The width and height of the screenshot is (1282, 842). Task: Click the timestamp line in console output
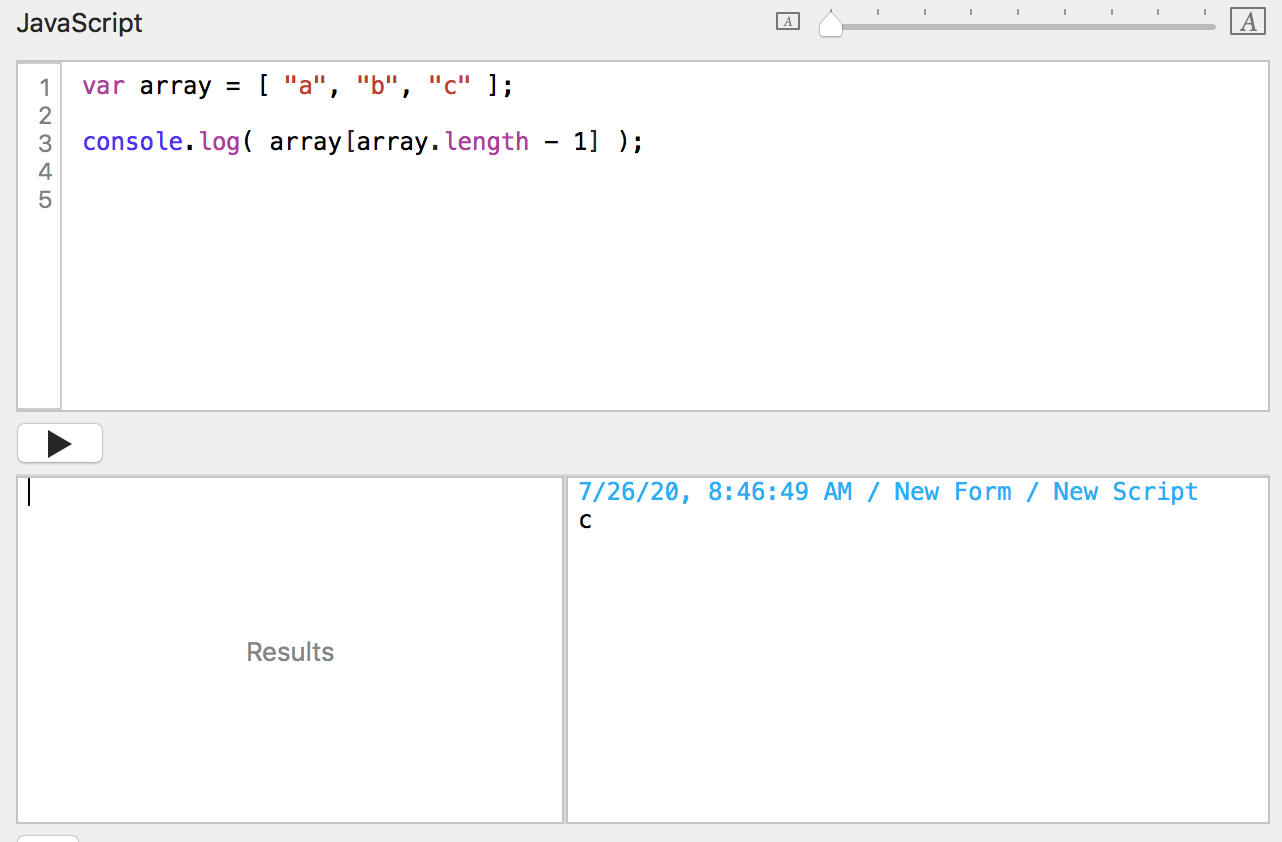point(887,492)
